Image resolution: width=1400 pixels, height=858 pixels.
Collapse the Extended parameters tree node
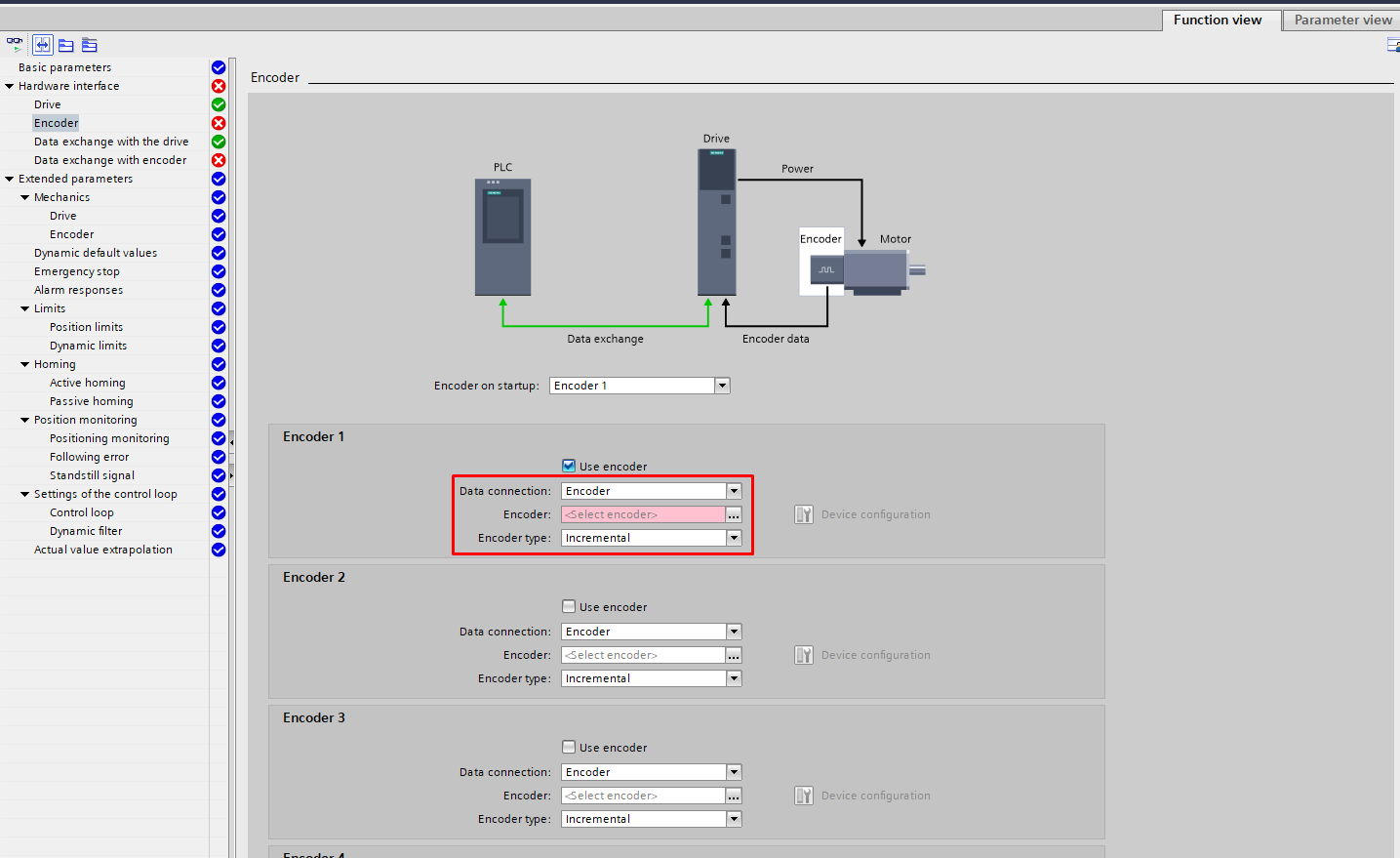10,179
